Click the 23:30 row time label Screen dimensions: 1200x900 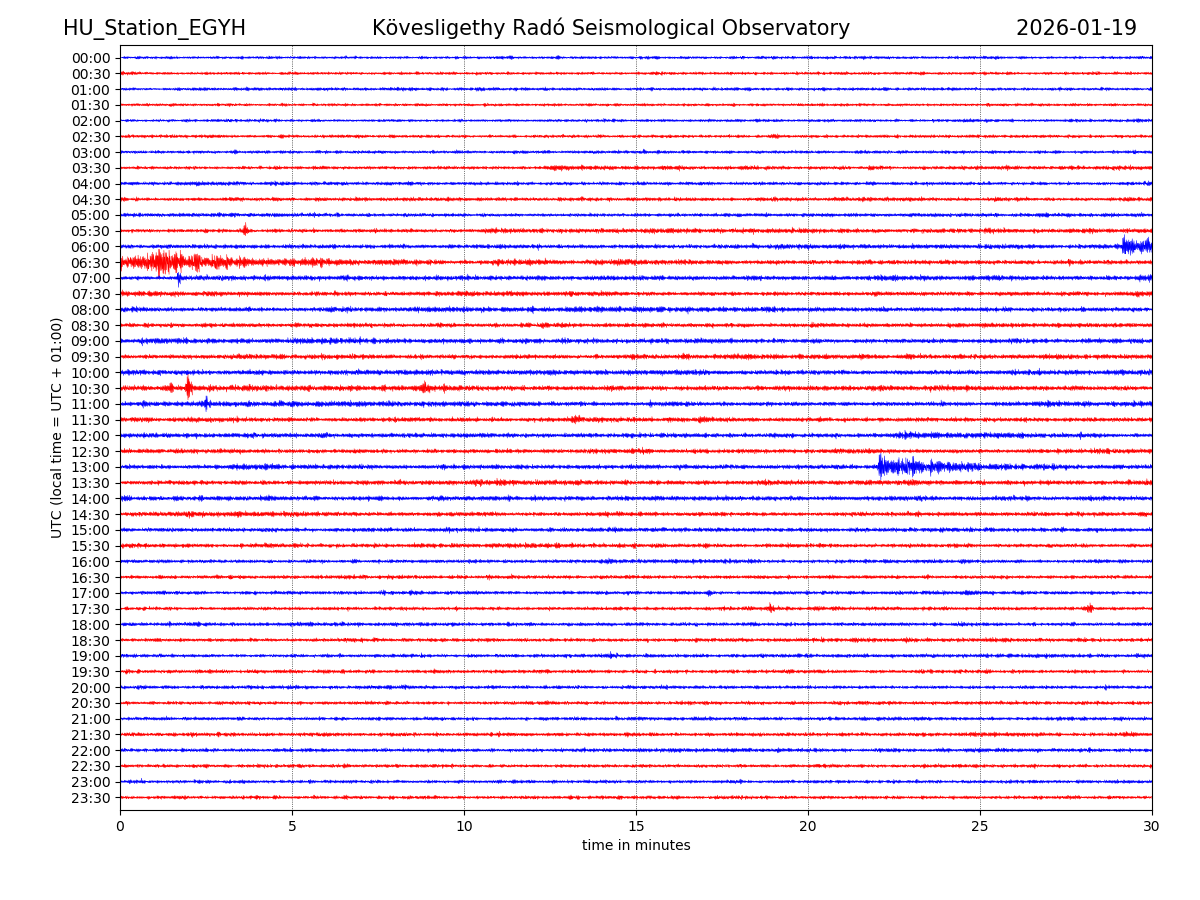(91, 798)
